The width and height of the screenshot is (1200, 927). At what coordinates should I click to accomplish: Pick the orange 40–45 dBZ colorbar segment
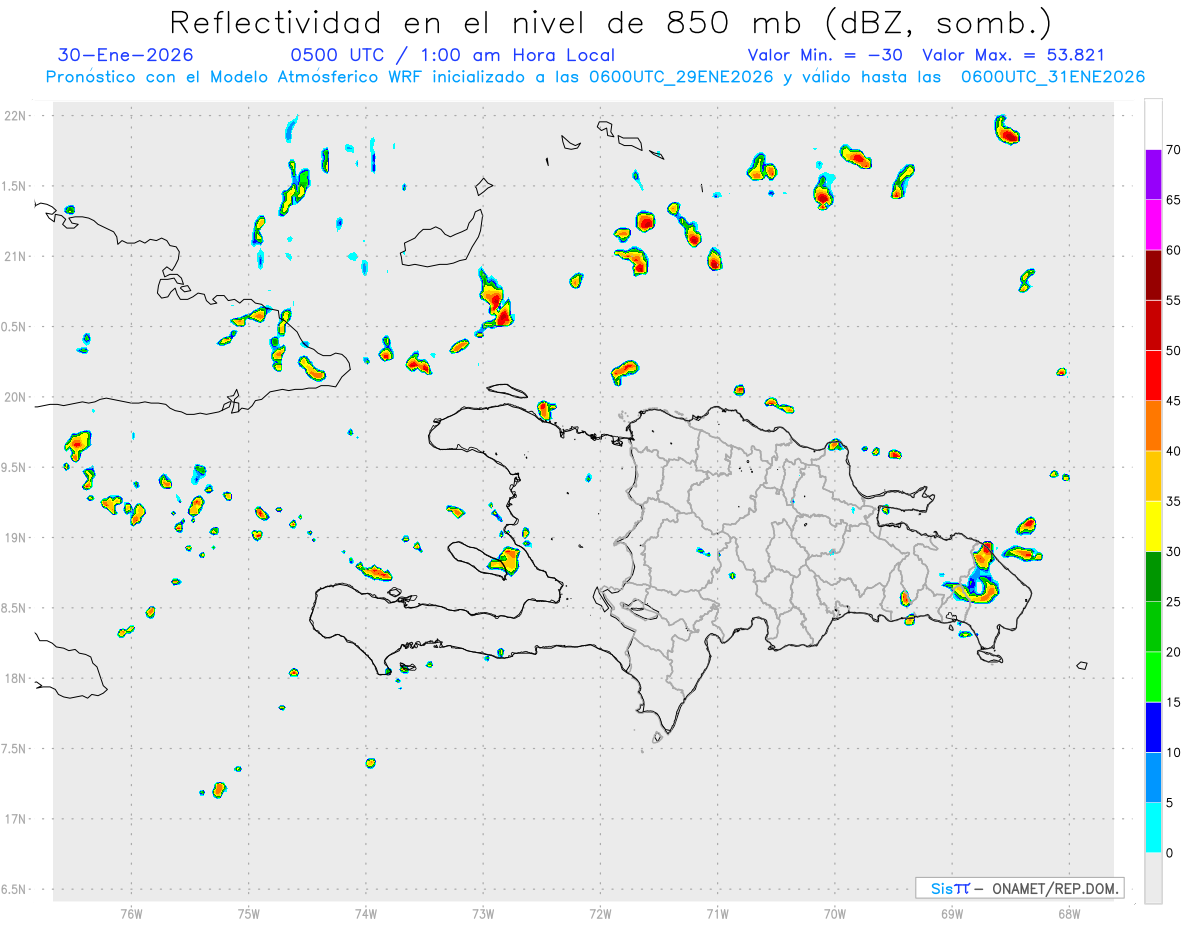1153,426
